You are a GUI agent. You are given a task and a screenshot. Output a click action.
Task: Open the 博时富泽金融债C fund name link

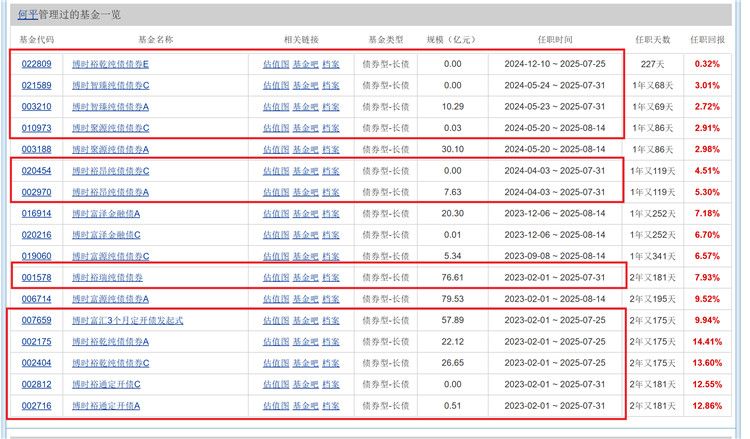(106, 235)
